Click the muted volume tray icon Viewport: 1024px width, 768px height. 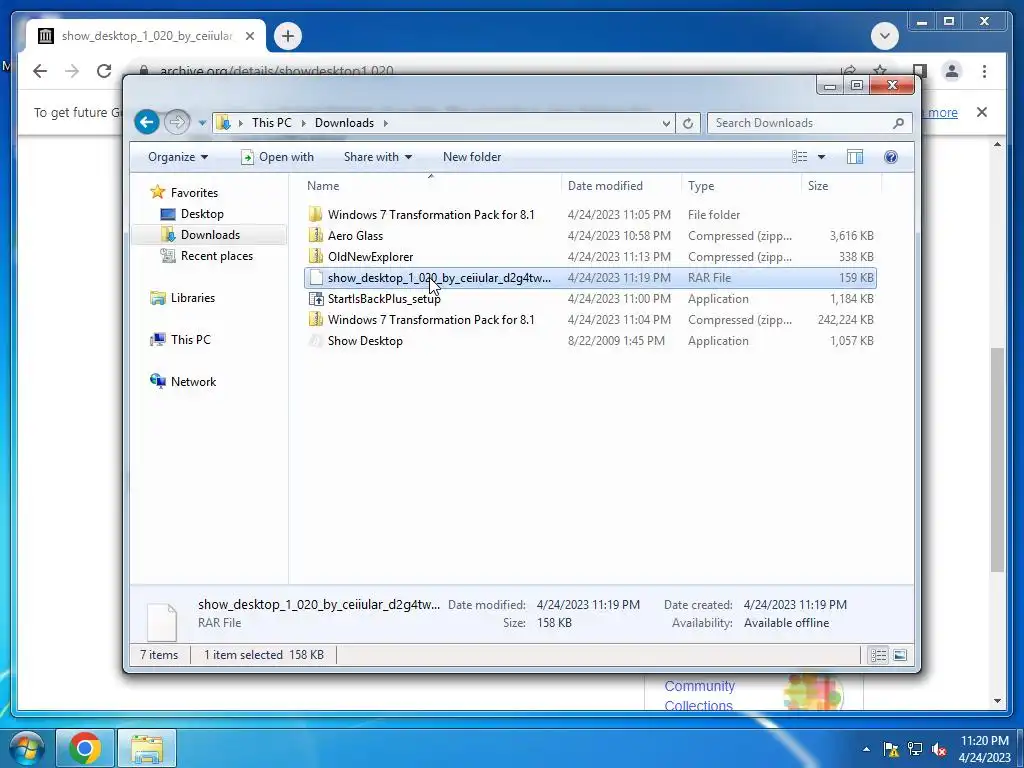(x=939, y=749)
